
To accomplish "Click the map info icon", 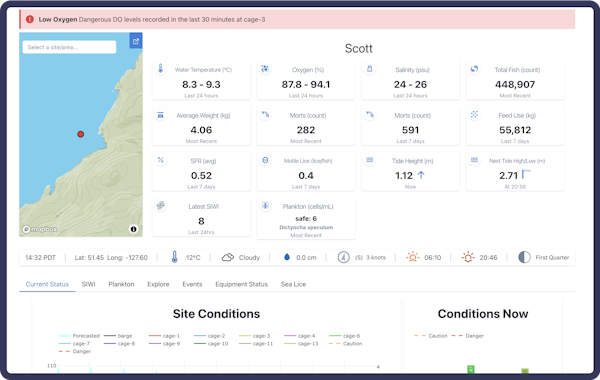I will (134, 229).
